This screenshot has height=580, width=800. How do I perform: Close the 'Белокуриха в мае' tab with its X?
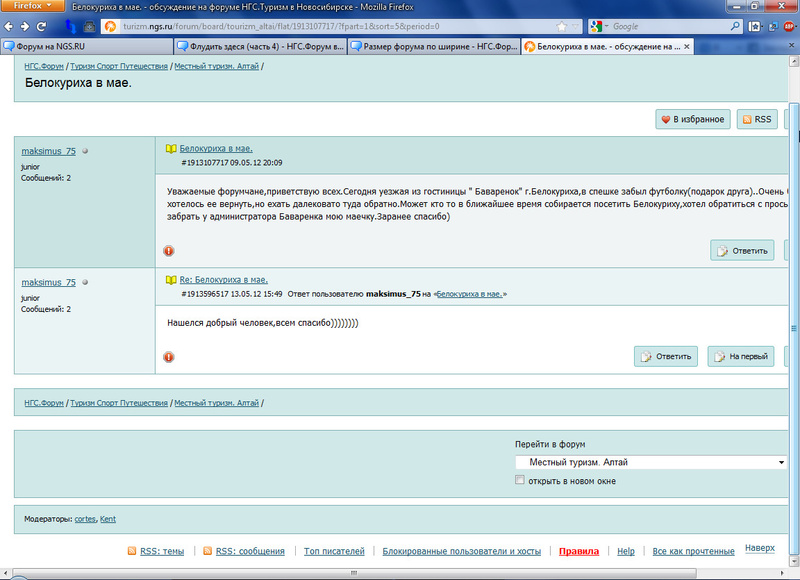687,46
